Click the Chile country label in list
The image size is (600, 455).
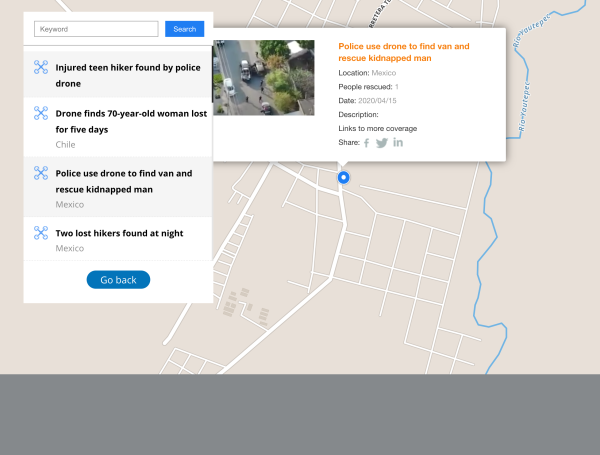(65, 145)
